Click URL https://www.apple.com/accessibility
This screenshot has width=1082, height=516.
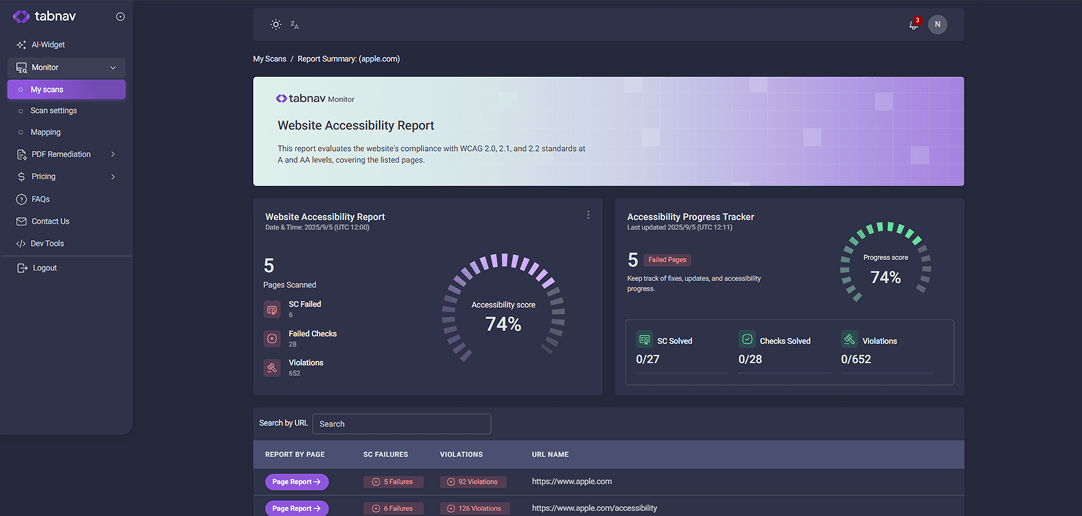594,508
